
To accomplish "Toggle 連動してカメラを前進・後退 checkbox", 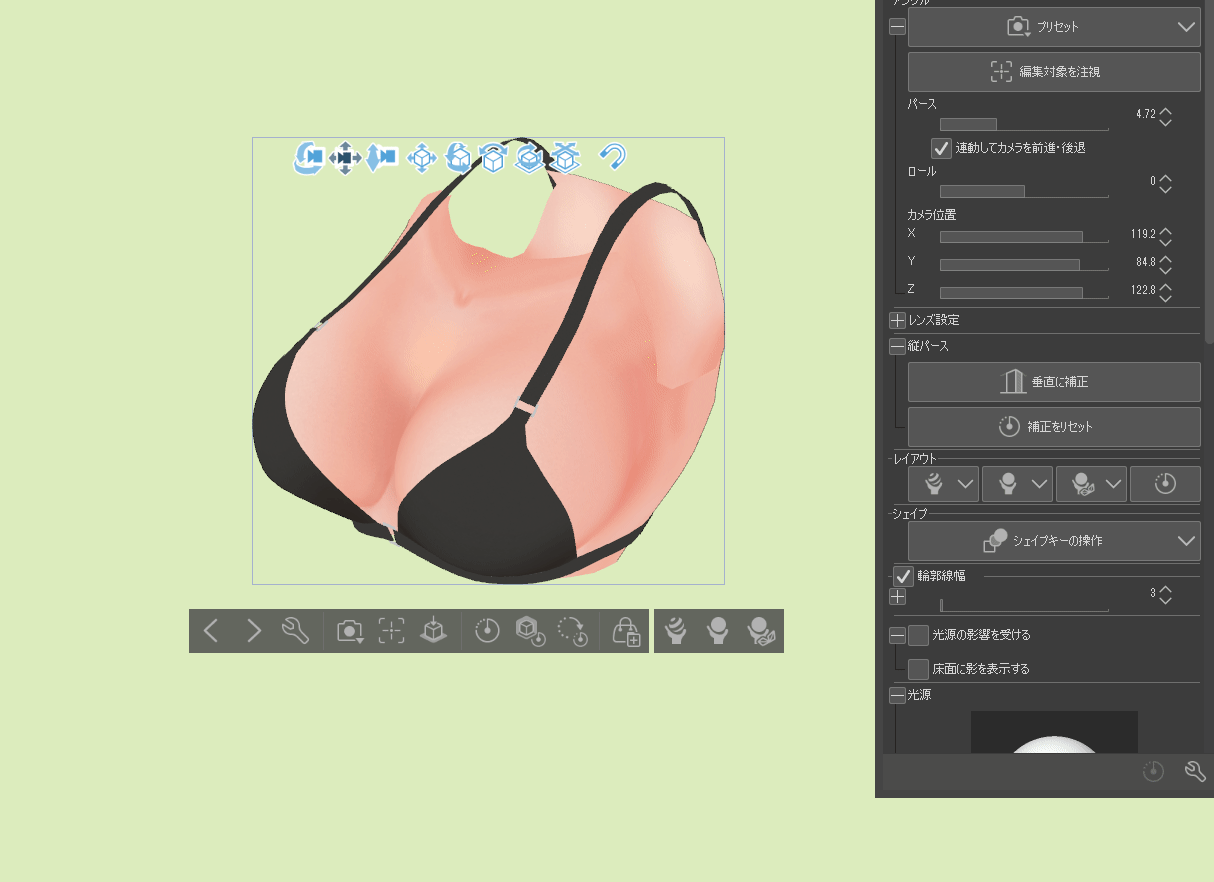I will pyautogui.click(x=941, y=148).
